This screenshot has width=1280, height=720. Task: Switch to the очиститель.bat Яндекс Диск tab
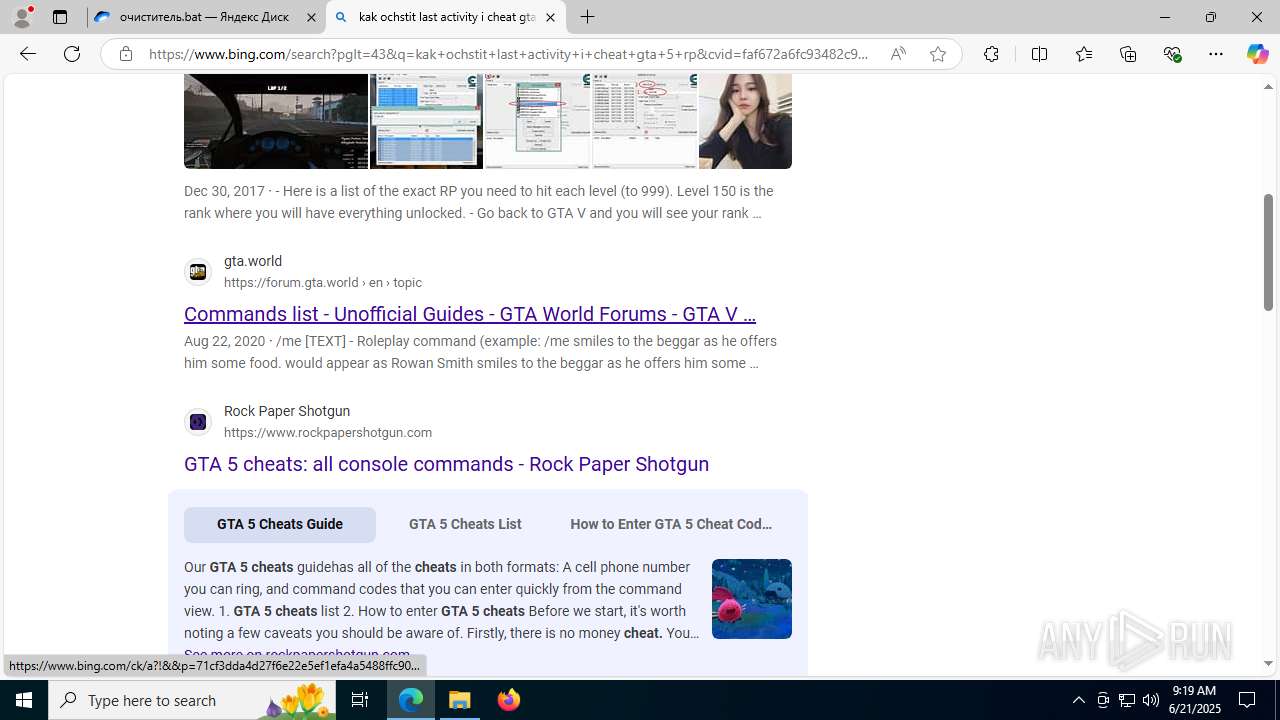point(206,17)
